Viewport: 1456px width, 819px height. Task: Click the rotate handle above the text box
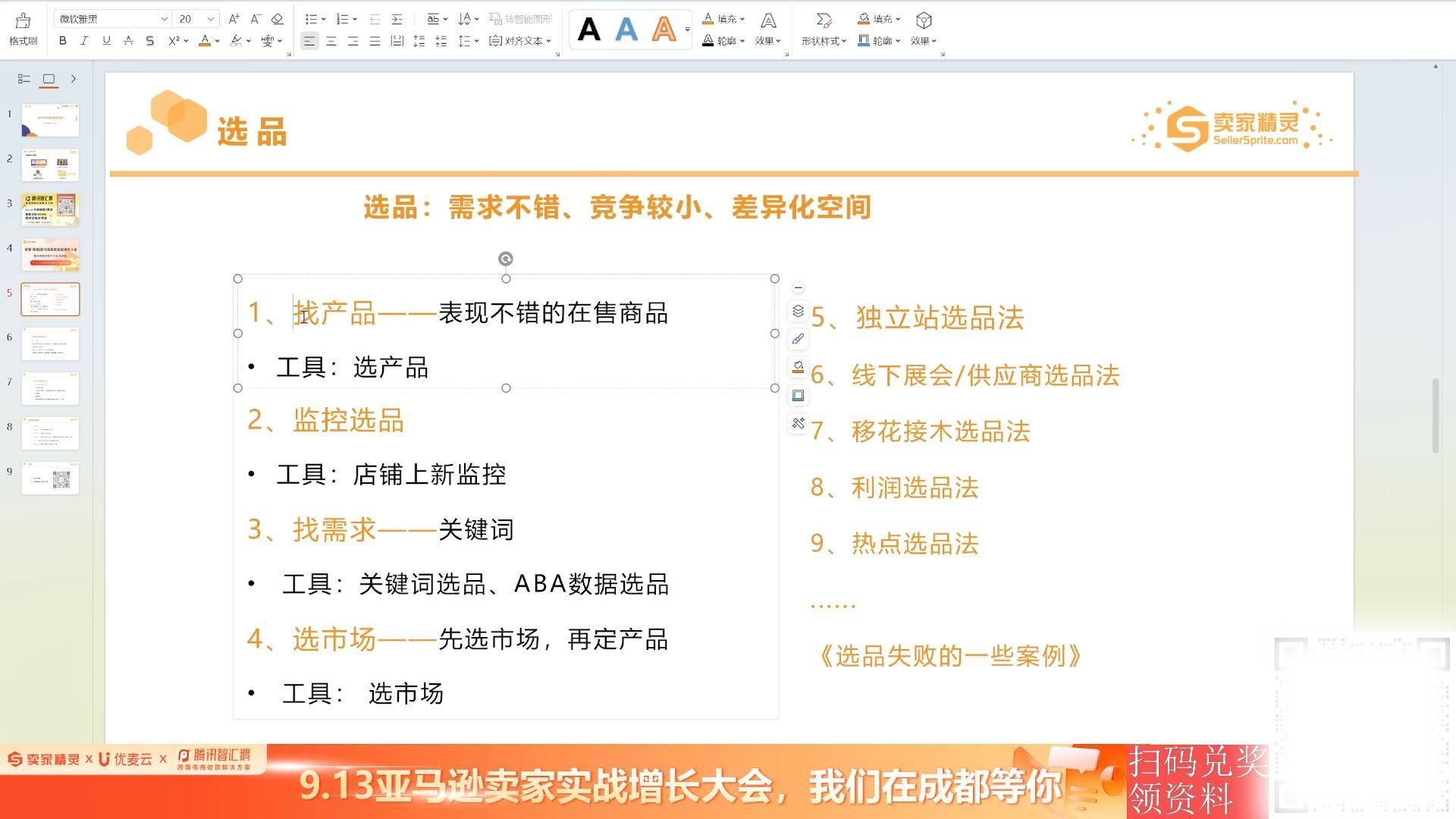506,259
